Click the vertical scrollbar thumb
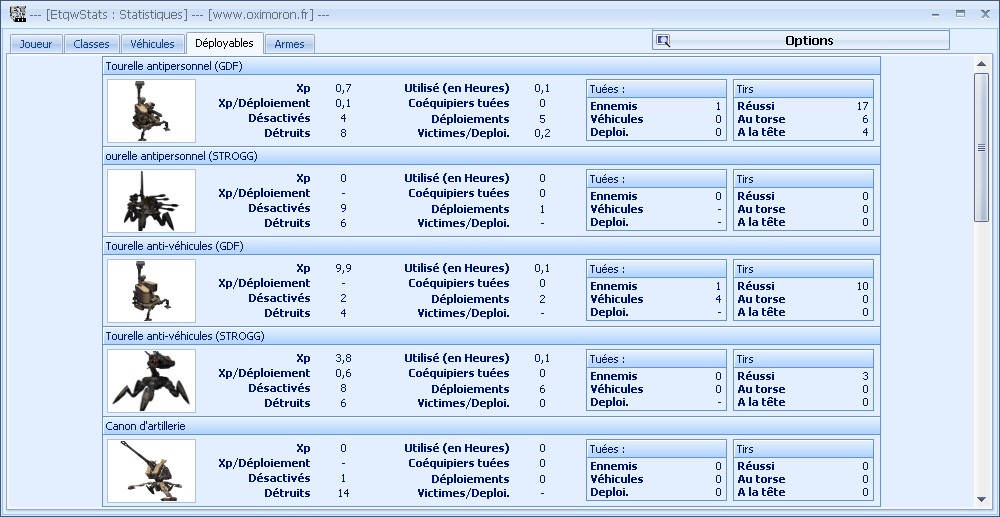The height and width of the screenshot is (517, 1000). coord(981,147)
